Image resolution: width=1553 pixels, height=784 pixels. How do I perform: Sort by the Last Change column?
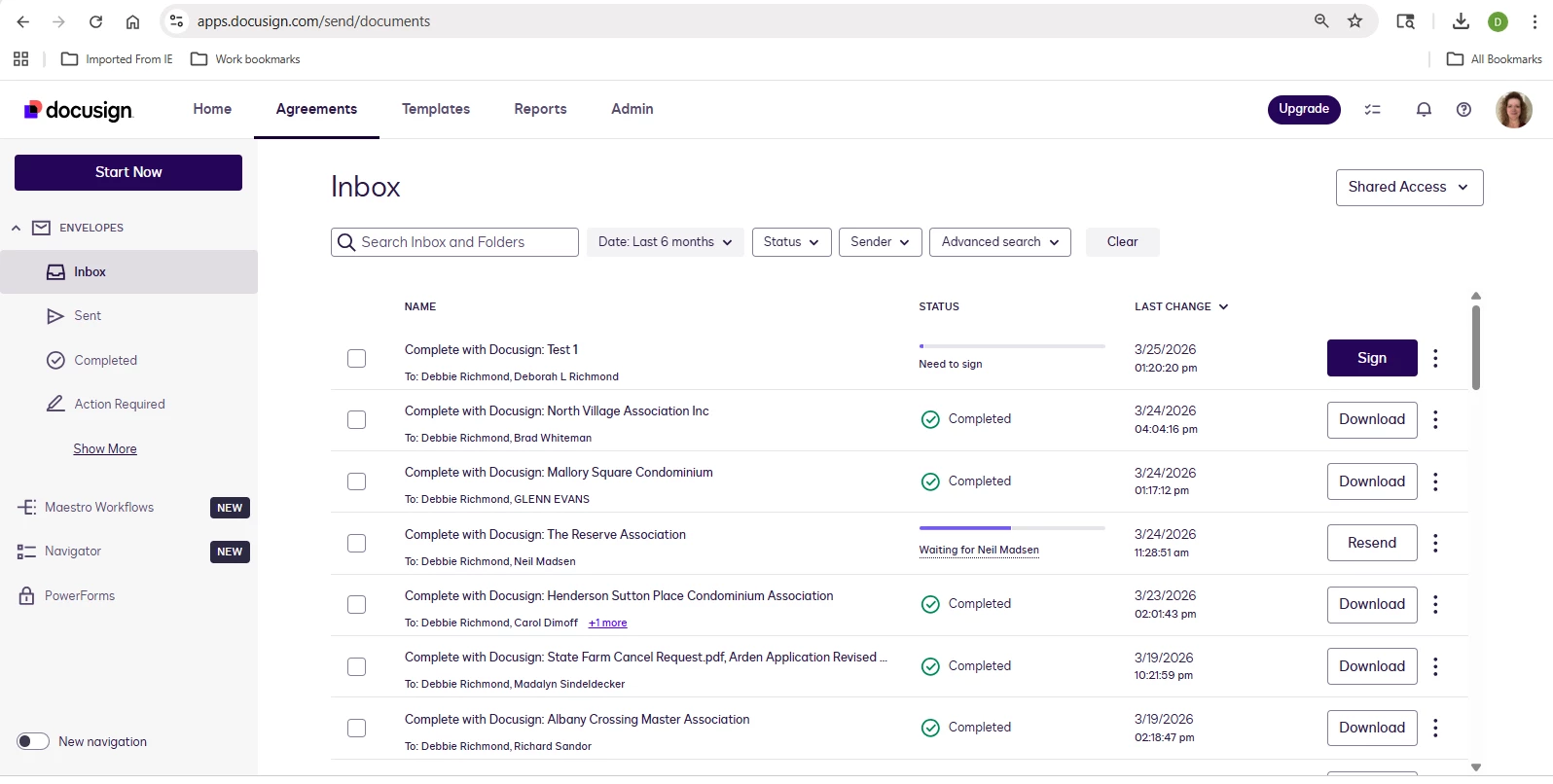pos(1181,306)
